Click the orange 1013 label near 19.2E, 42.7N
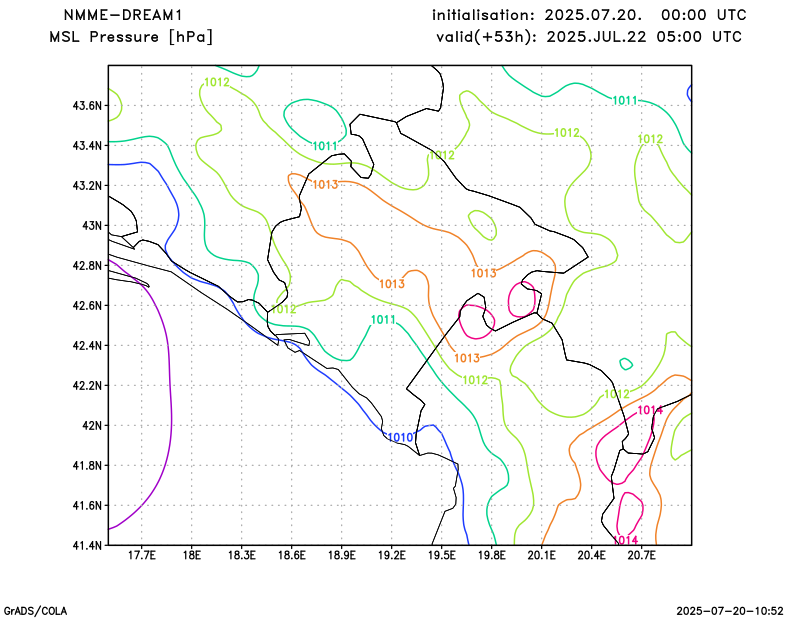The image size is (800, 618). (392, 284)
